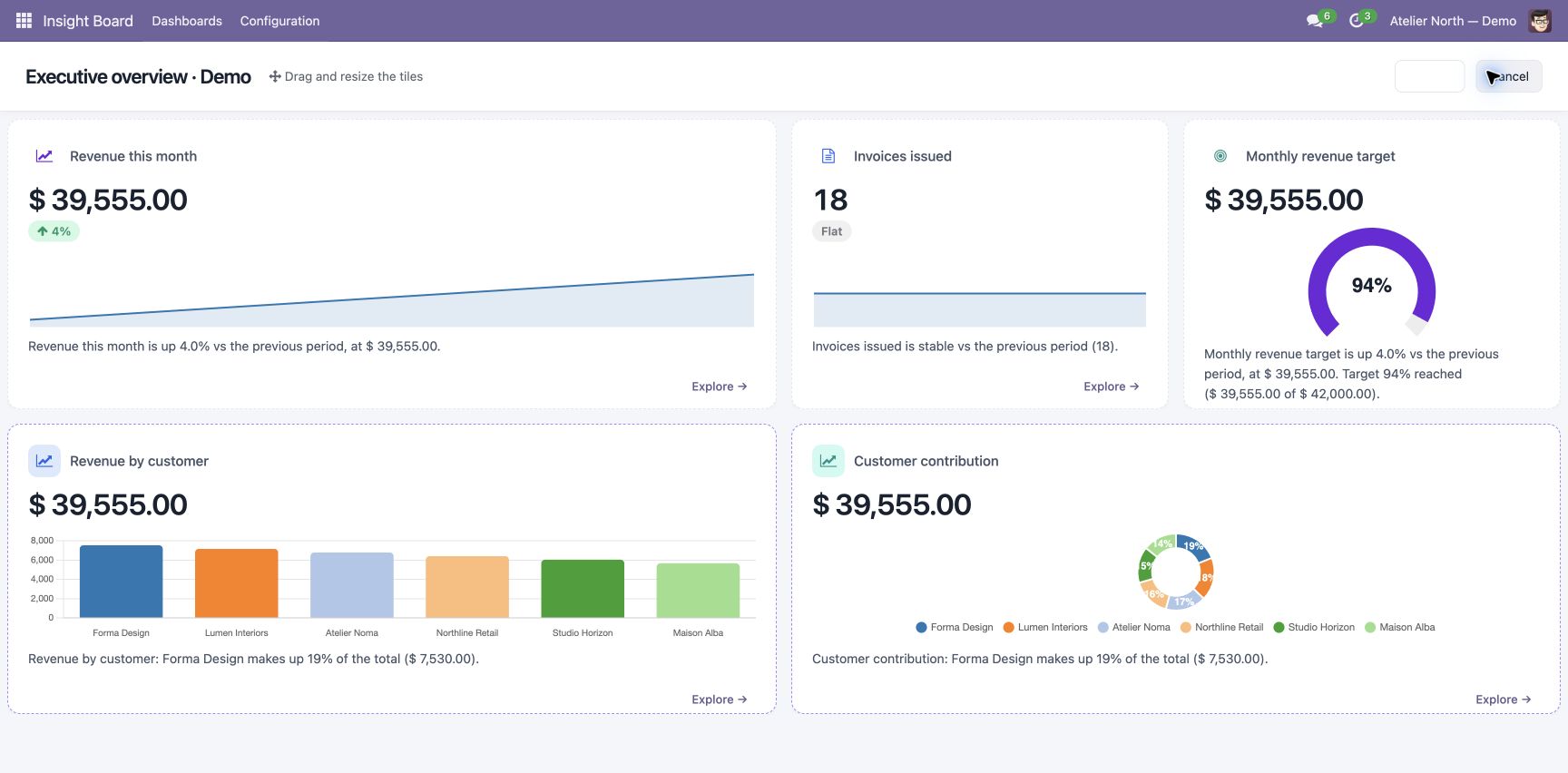
Task: Open the Atelier North — Demo company switcher
Action: coord(1453,21)
